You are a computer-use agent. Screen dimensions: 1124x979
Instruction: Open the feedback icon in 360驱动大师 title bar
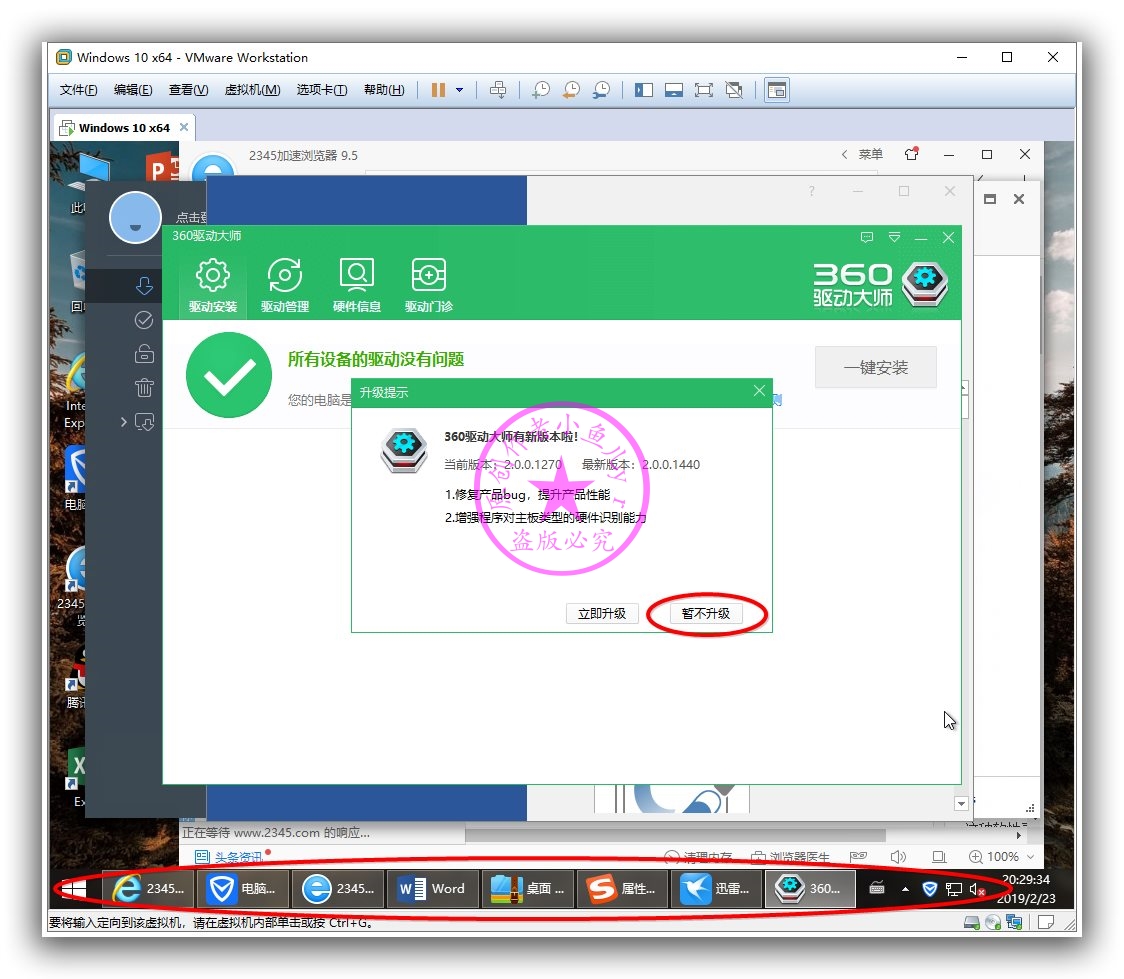tap(867, 237)
